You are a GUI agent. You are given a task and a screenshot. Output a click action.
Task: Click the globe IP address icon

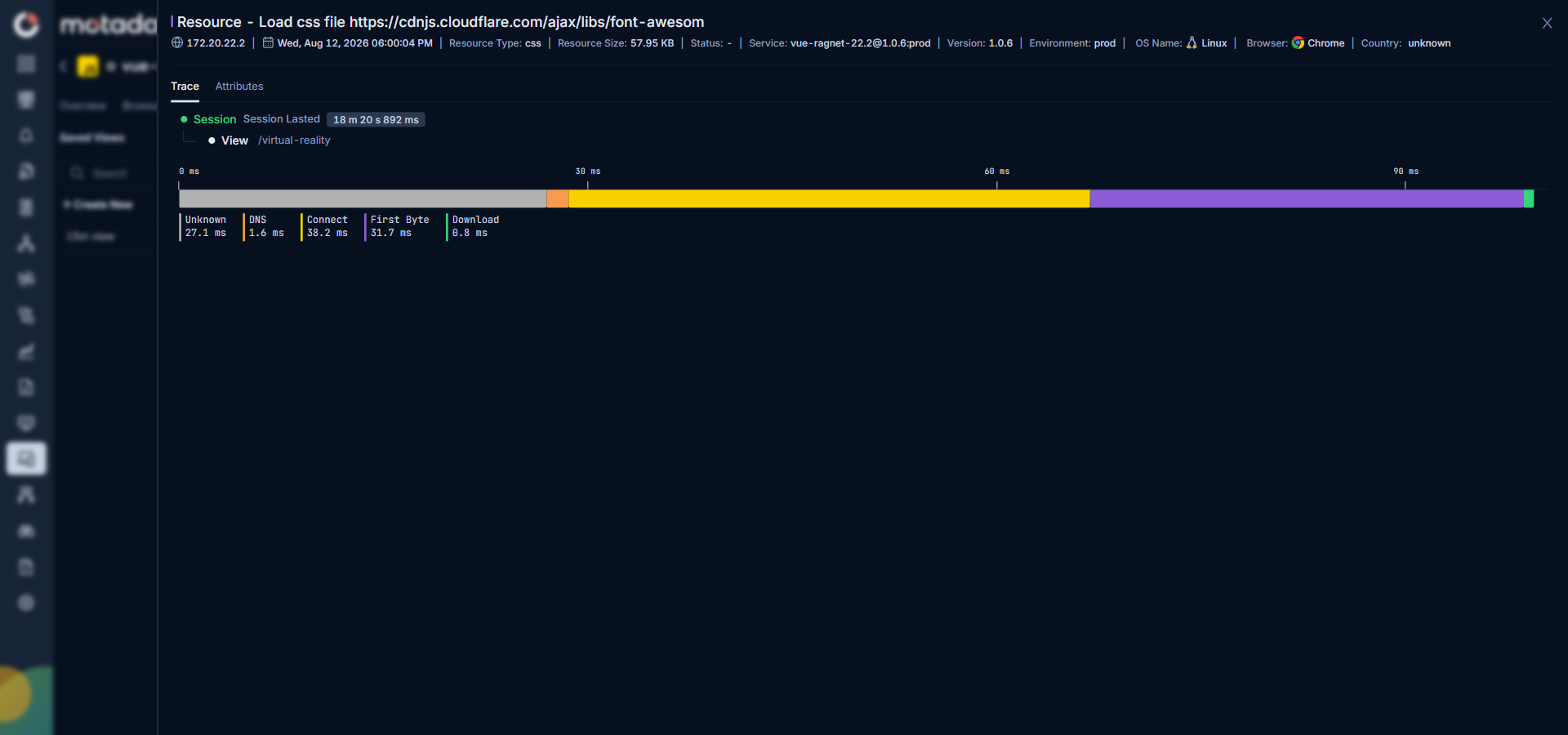coord(177,42)
